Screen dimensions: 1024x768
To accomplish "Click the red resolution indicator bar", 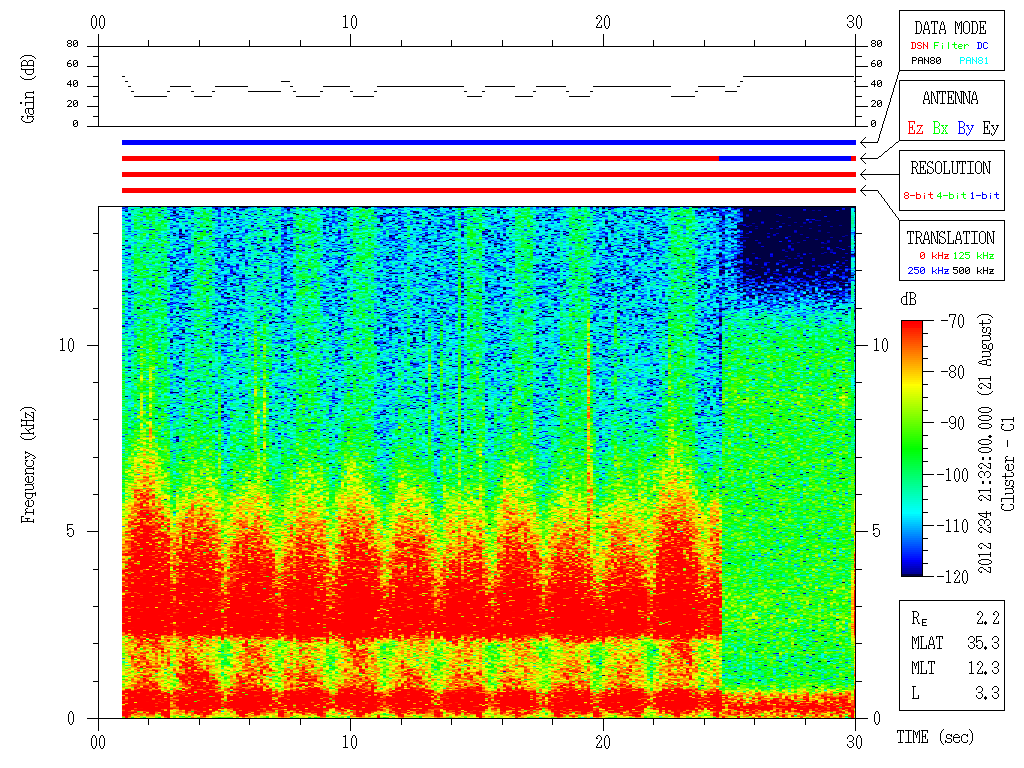I will pos(488,174).
